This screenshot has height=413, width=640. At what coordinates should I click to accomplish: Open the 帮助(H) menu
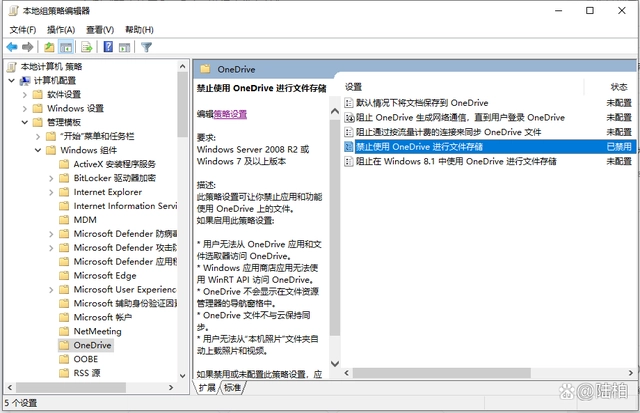(139, 30)
